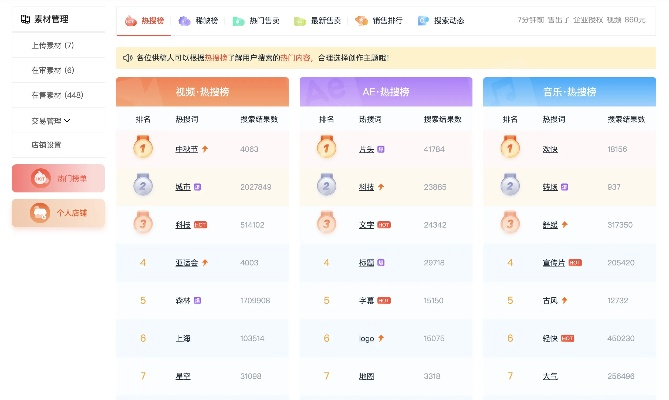Click the teal folder icon beside 热门售卖
669x400 pixels.
tap(238, 21)
